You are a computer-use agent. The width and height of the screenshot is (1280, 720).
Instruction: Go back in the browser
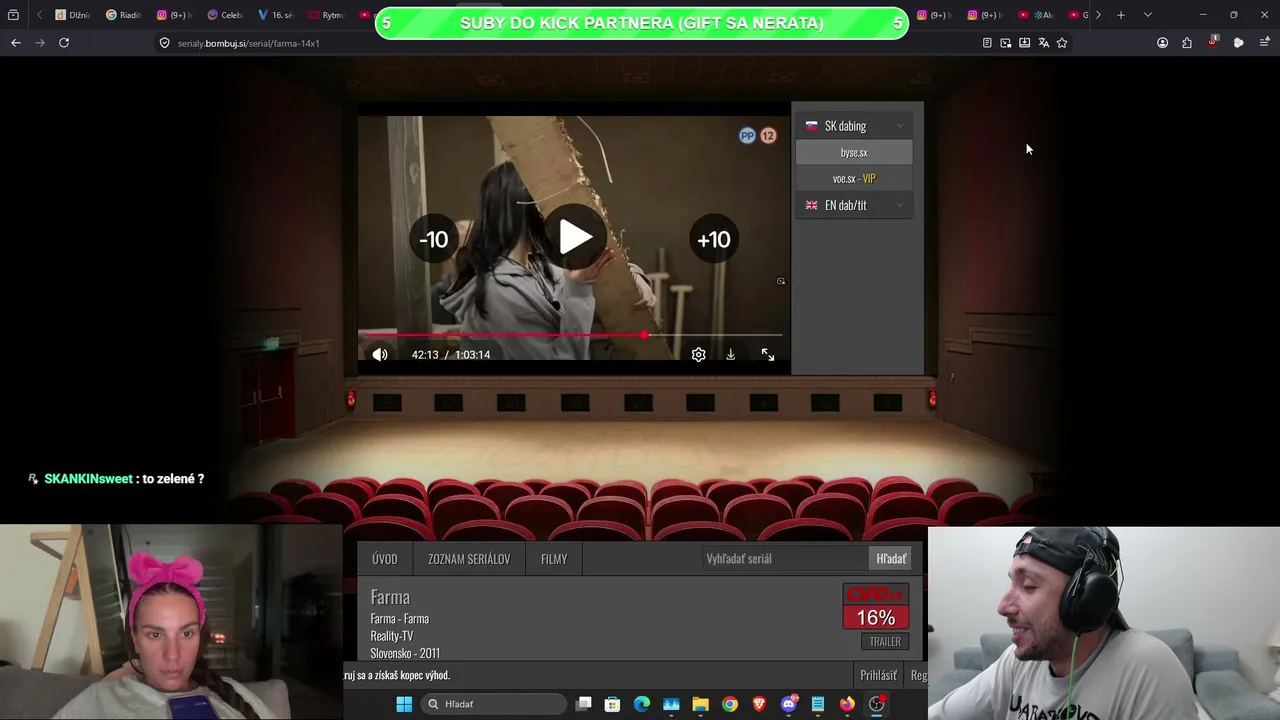(x=16, y=43)
